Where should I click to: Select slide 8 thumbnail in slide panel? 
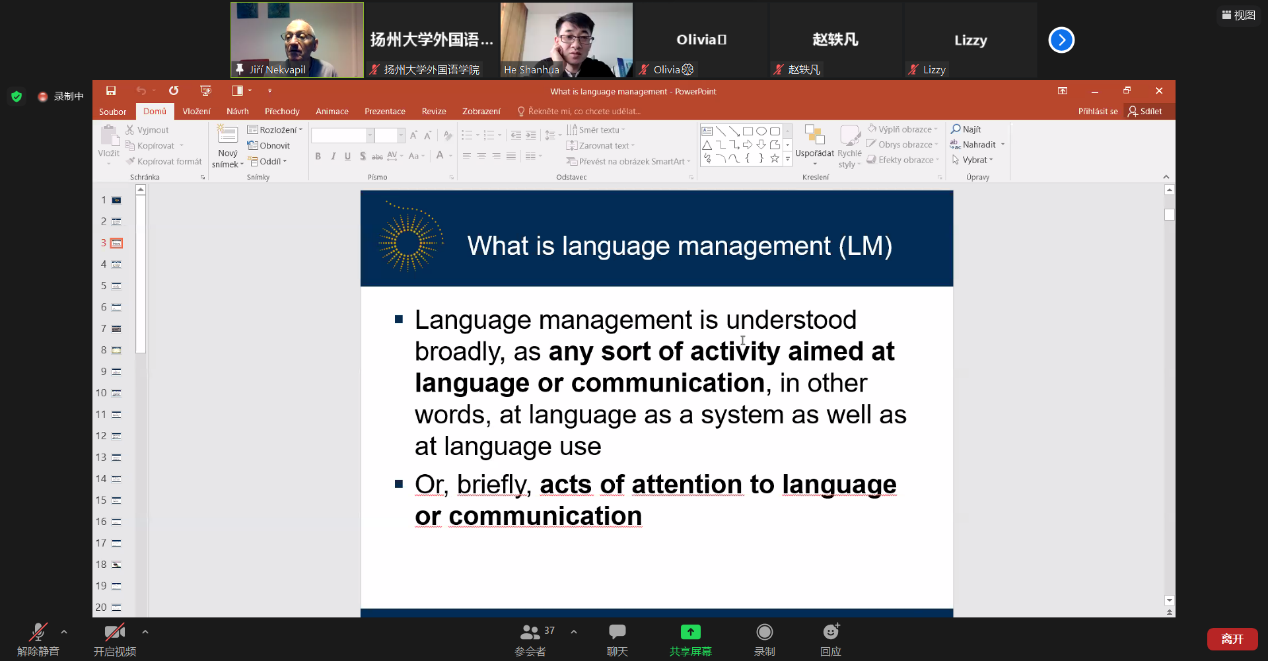pyautogui.click(x=116, y=350)
